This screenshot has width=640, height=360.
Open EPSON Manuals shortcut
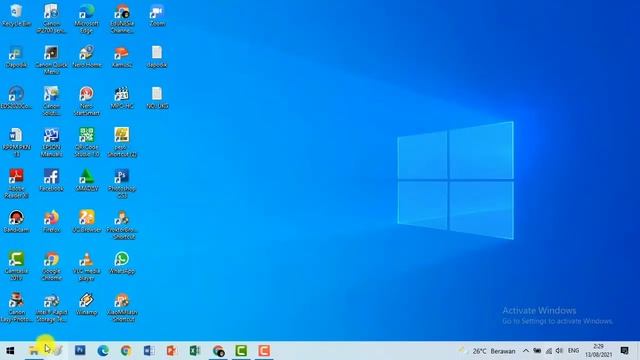[x=51, y=142]
